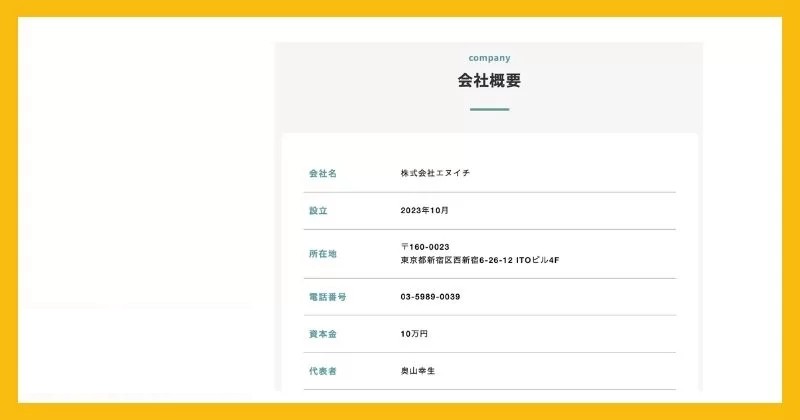Click the teal divider under 会社概要

[x=489, y=109]
